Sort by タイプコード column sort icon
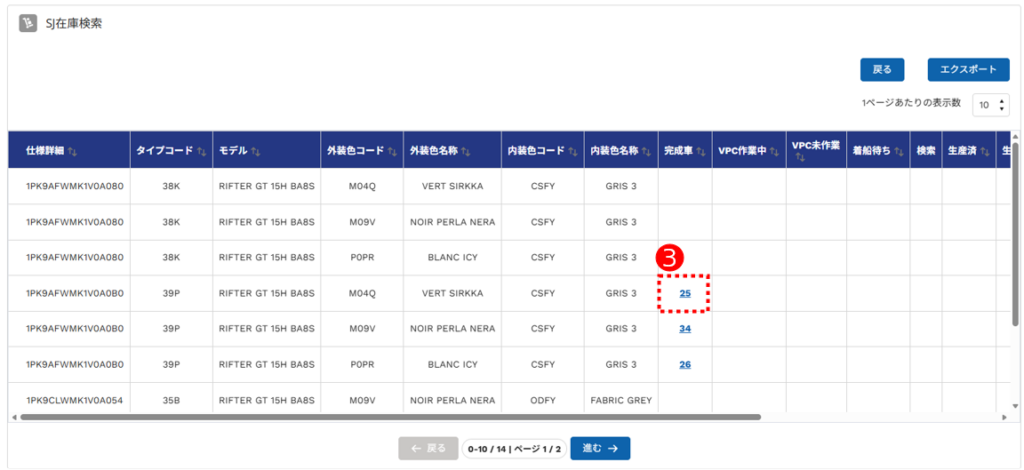 [201, 151]
